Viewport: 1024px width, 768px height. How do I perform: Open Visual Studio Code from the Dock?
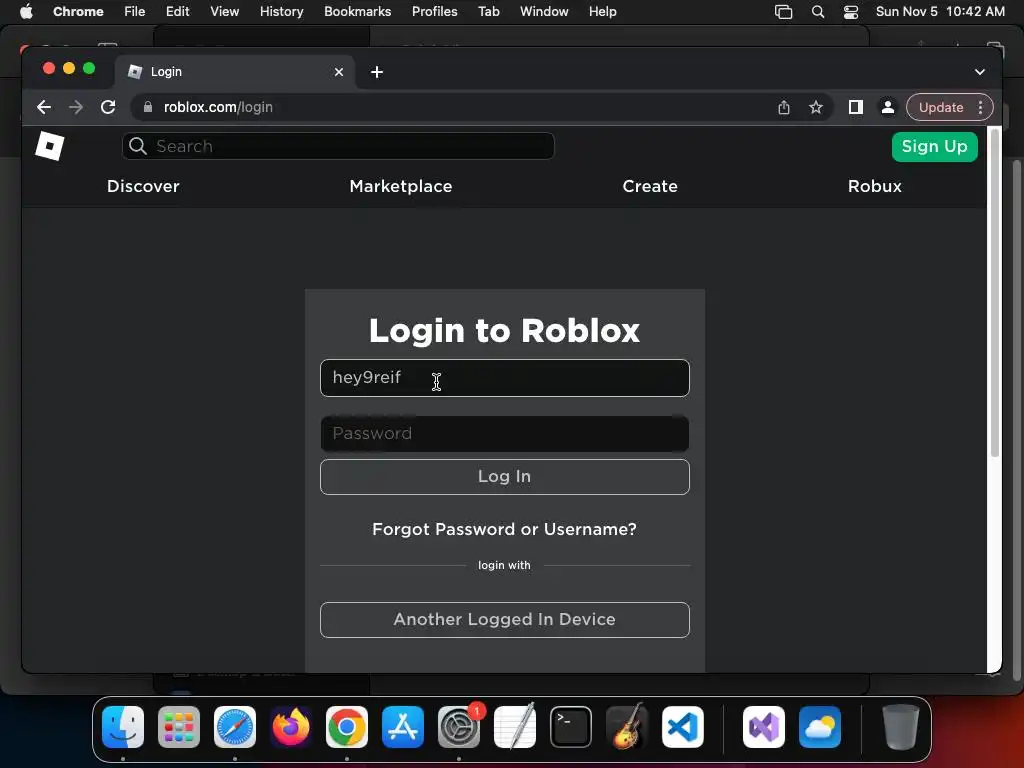click(682, 727)
